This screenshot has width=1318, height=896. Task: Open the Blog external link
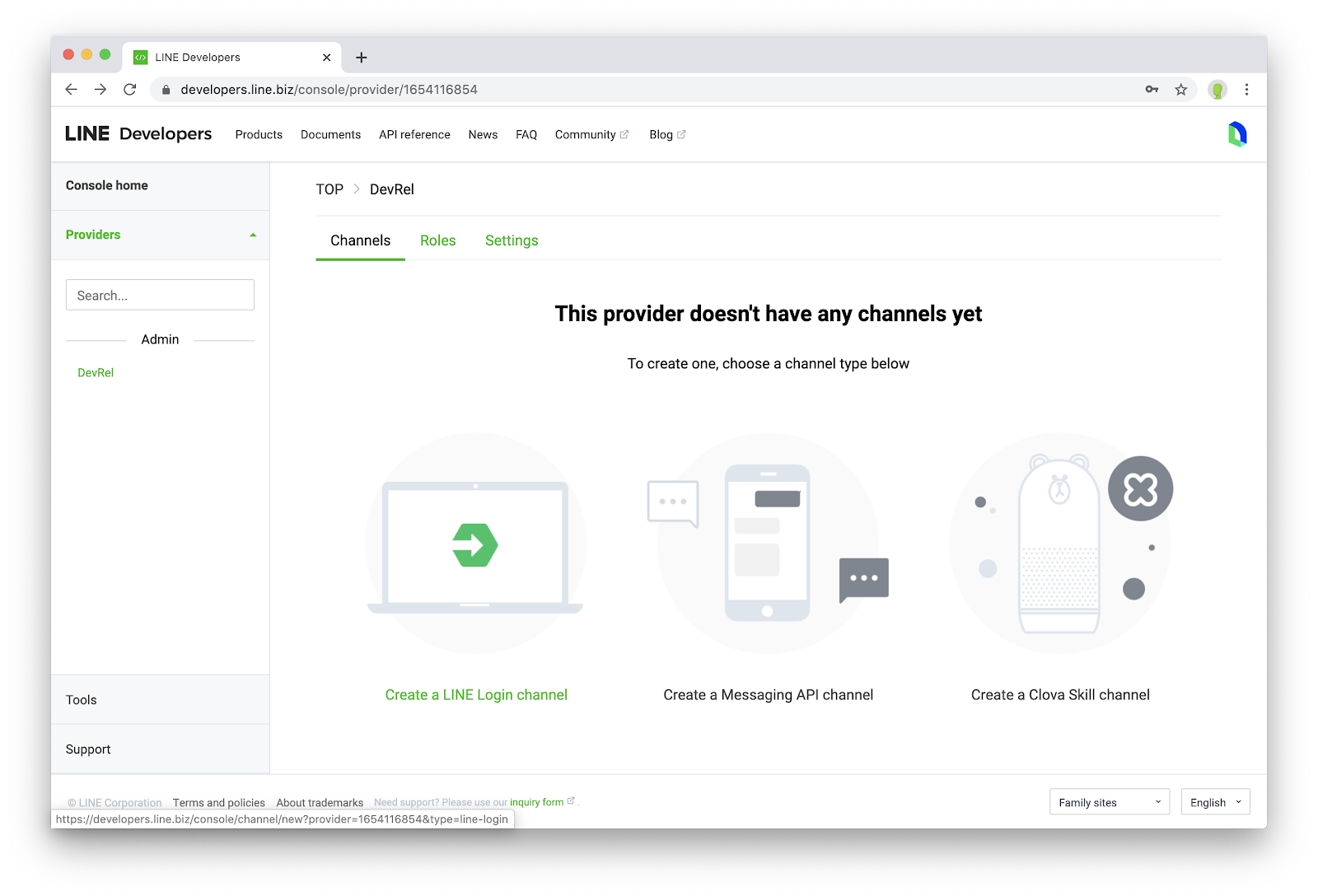coord(667,135)
